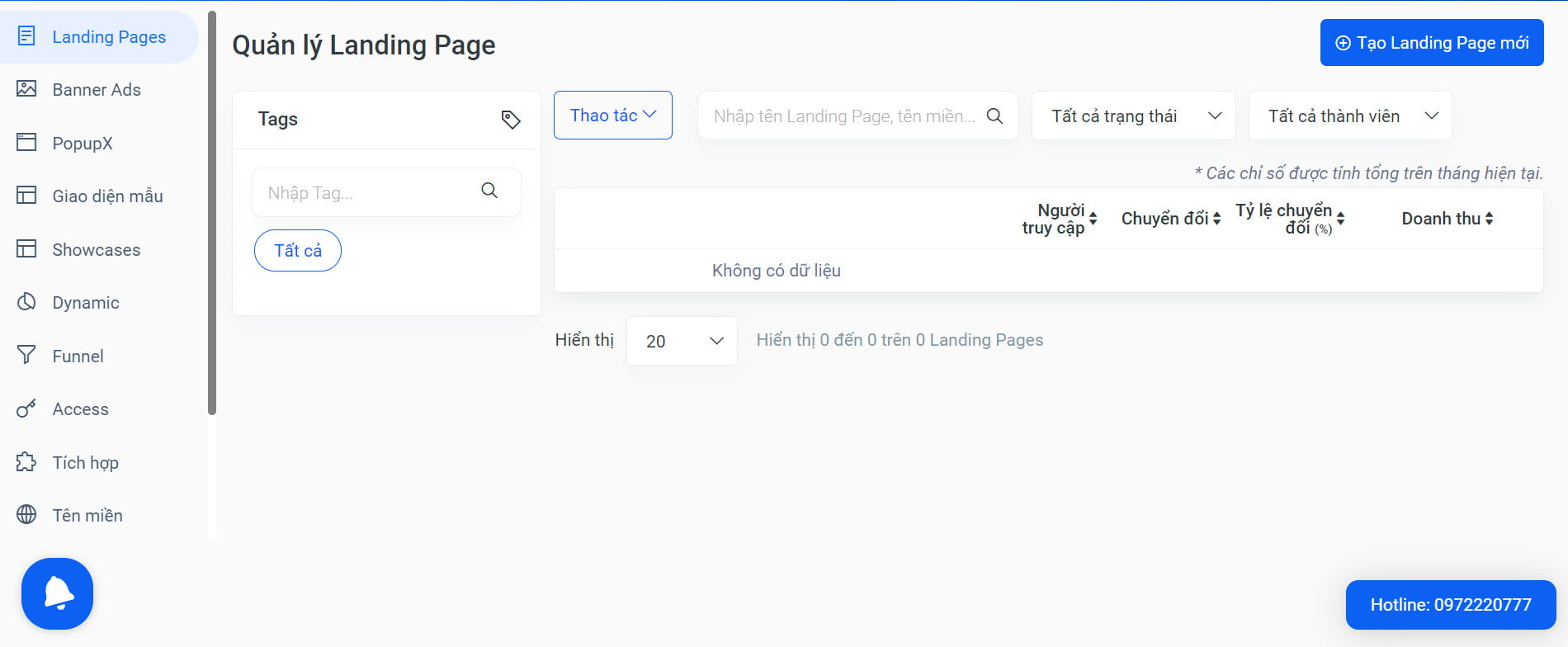
Task: Click the magnifier icon in tag search box
Action: pos(489,191)
